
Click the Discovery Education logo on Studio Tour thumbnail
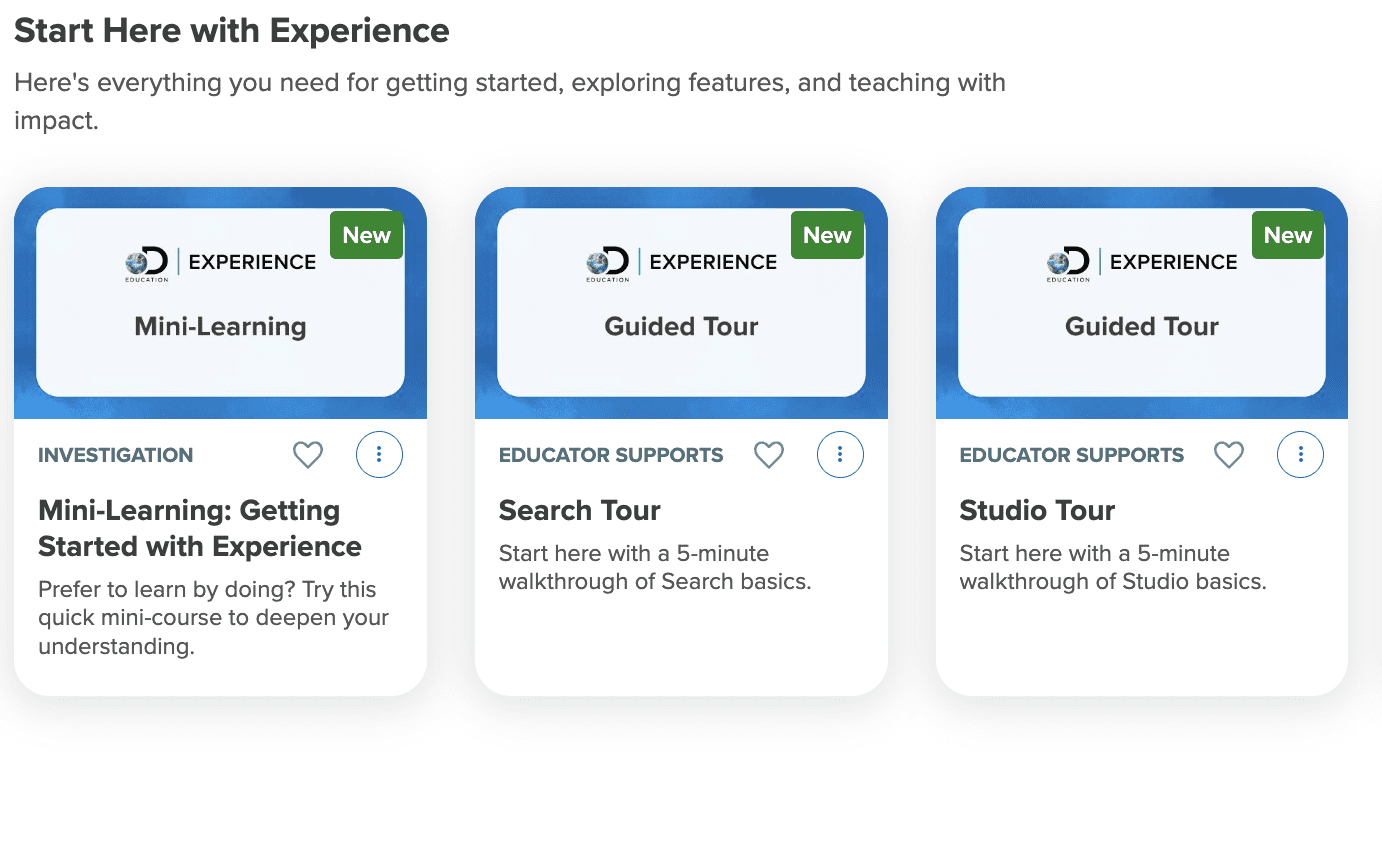[1068, 264]
